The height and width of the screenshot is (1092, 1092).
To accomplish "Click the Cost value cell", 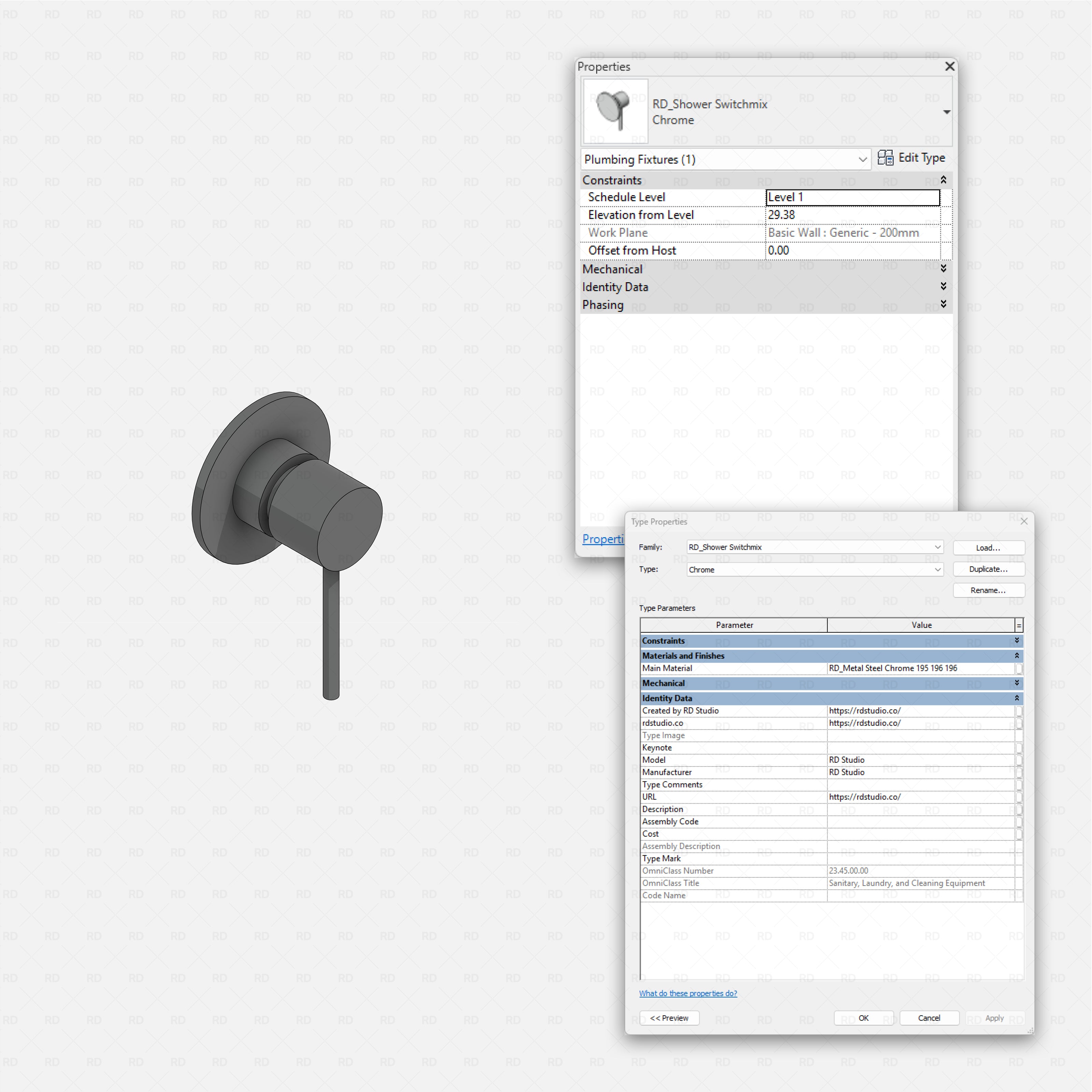I will coord(921,834).
